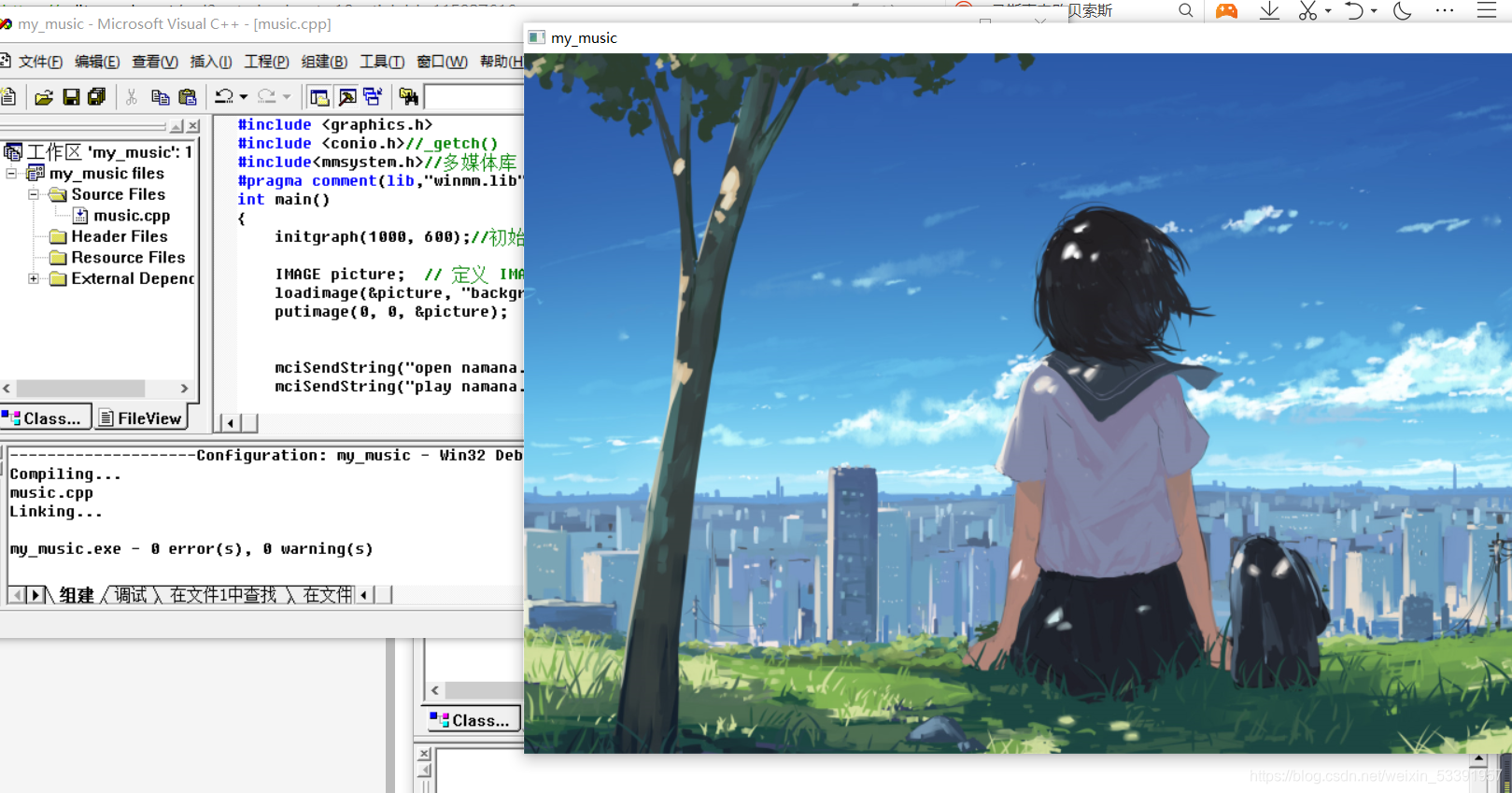Click the 'Linking...' output line

click(x=56, y=512)
